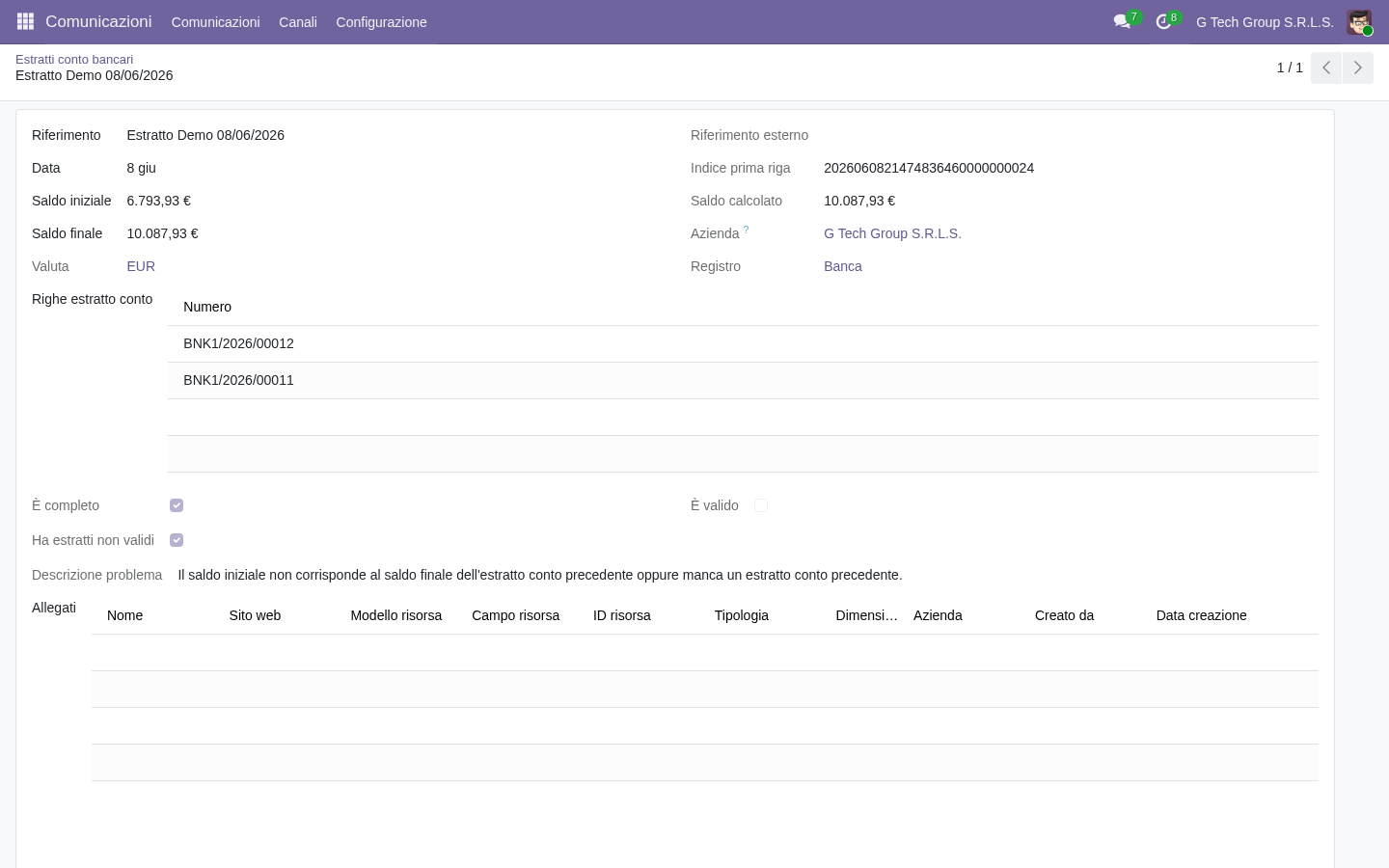Click the Saldo iniziale value 6.793,93 €

tap(158, 201)
